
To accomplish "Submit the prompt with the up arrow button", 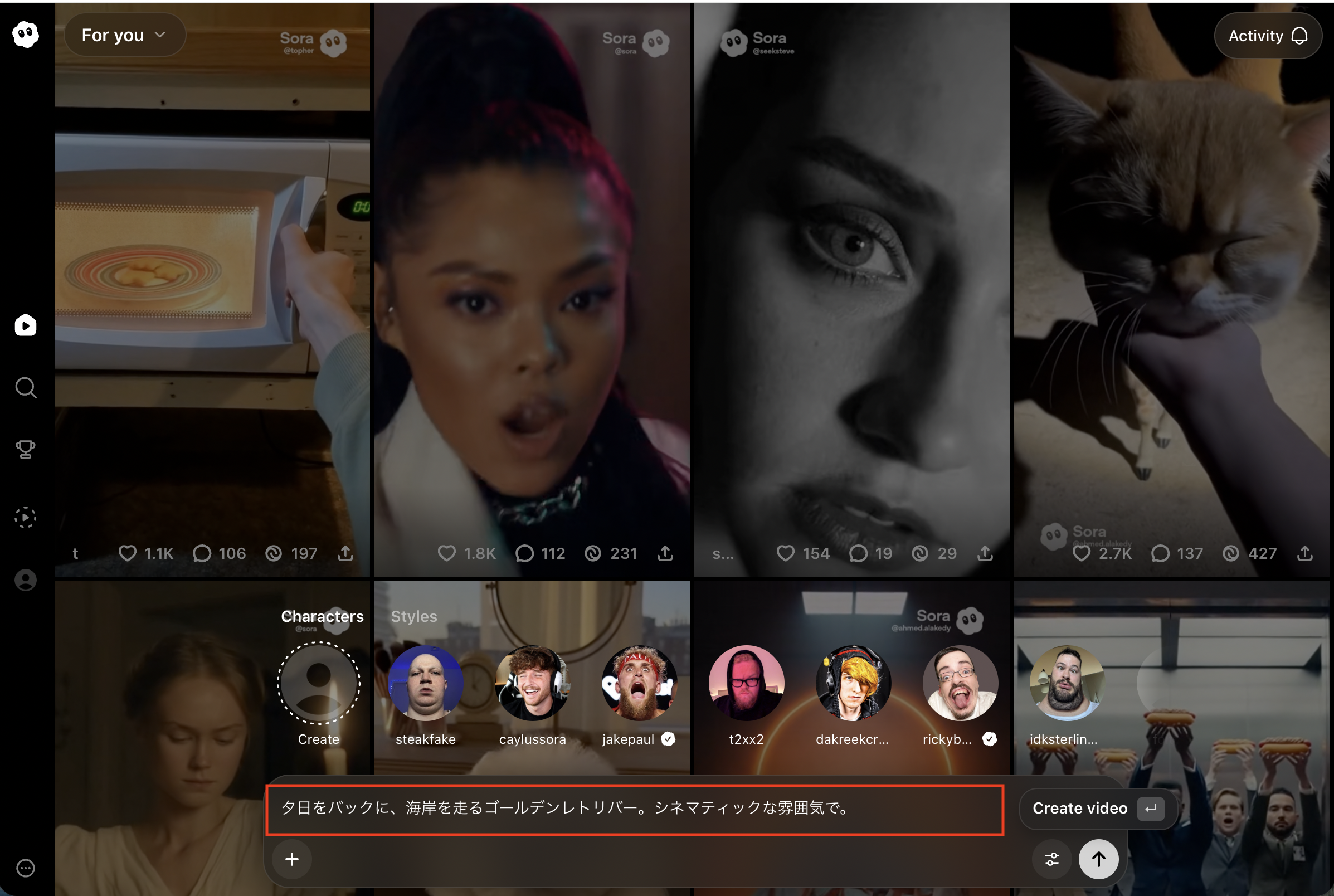I will click(1098, 859).
